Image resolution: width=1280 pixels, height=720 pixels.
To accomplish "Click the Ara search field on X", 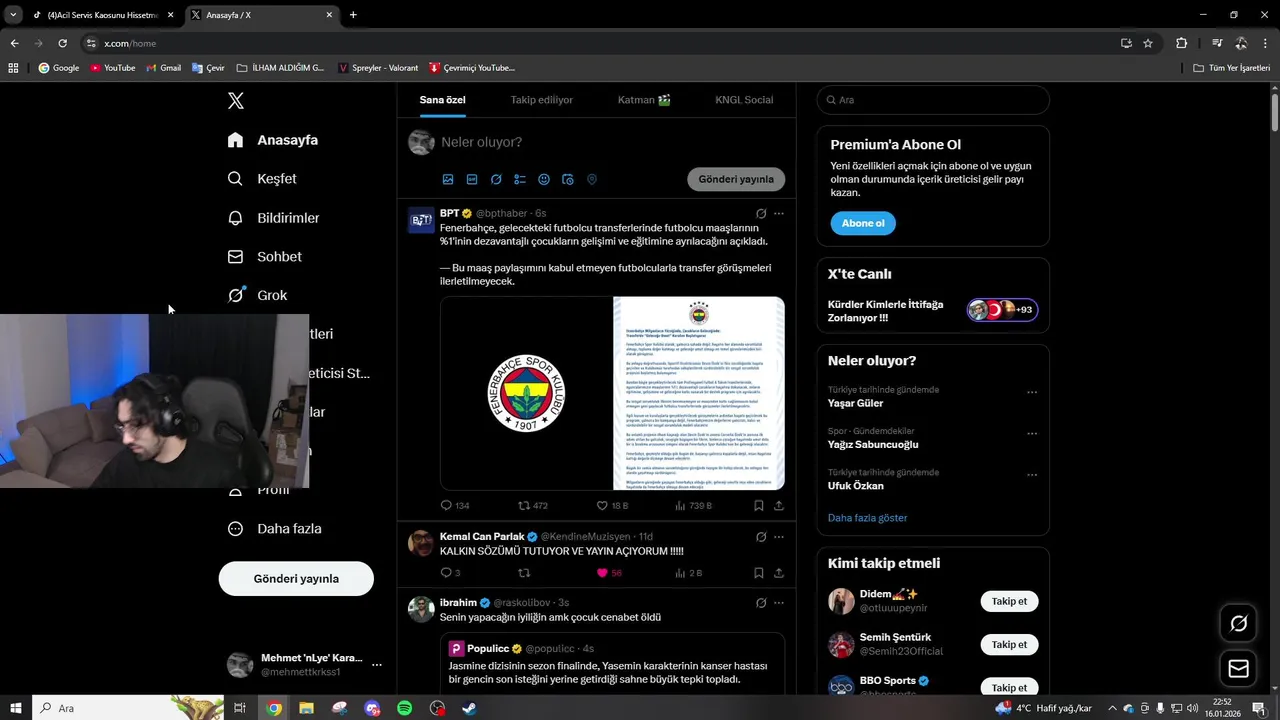I will tap(933, 100).
